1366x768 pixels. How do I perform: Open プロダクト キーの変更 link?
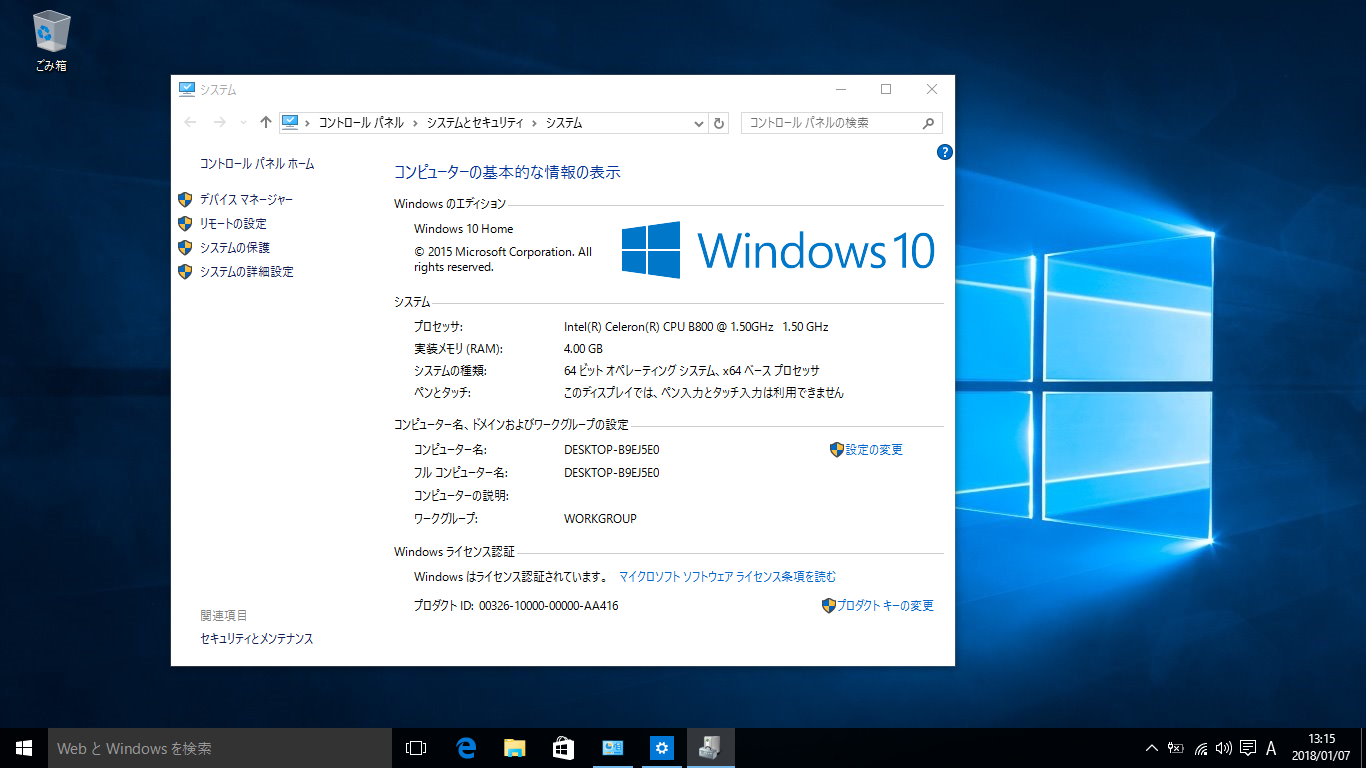click(885, 605)
